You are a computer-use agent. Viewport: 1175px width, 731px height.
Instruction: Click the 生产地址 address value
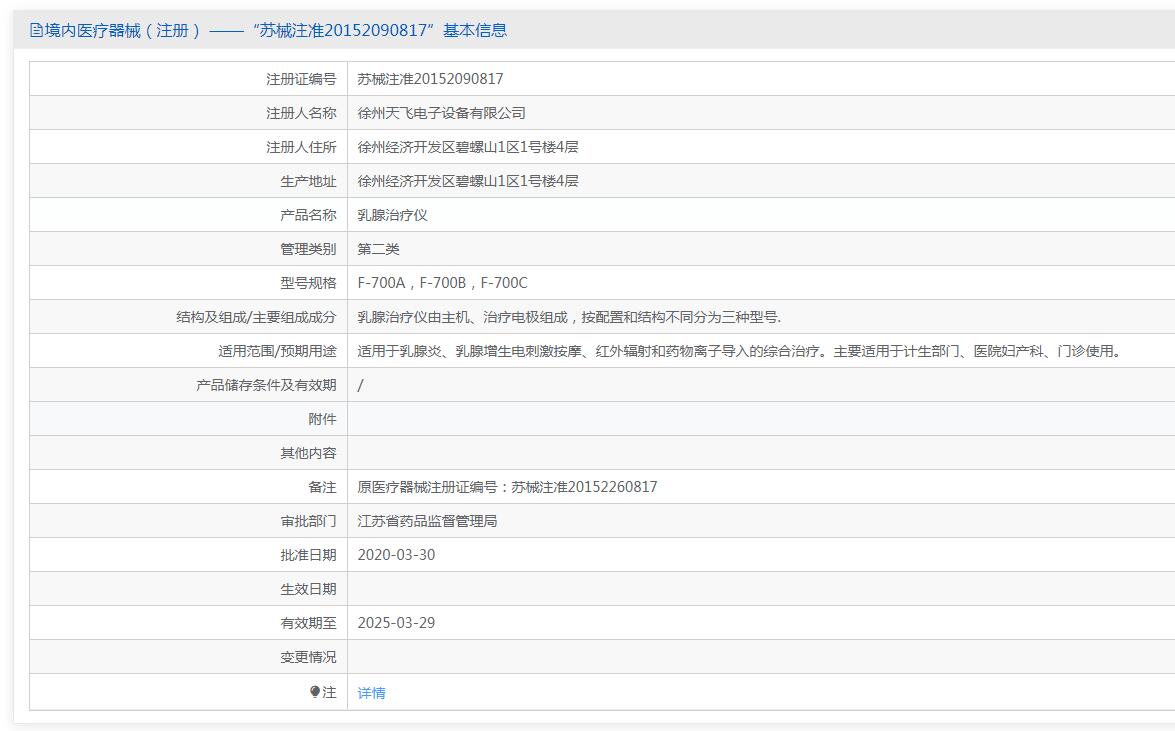click(468, 181)
